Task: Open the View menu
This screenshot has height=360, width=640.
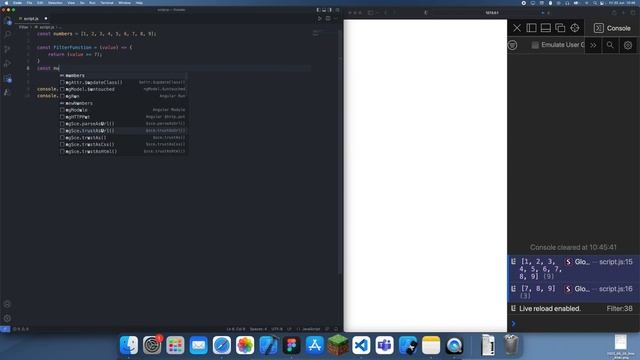Action: pyautogui.click(x=71, y=2)
